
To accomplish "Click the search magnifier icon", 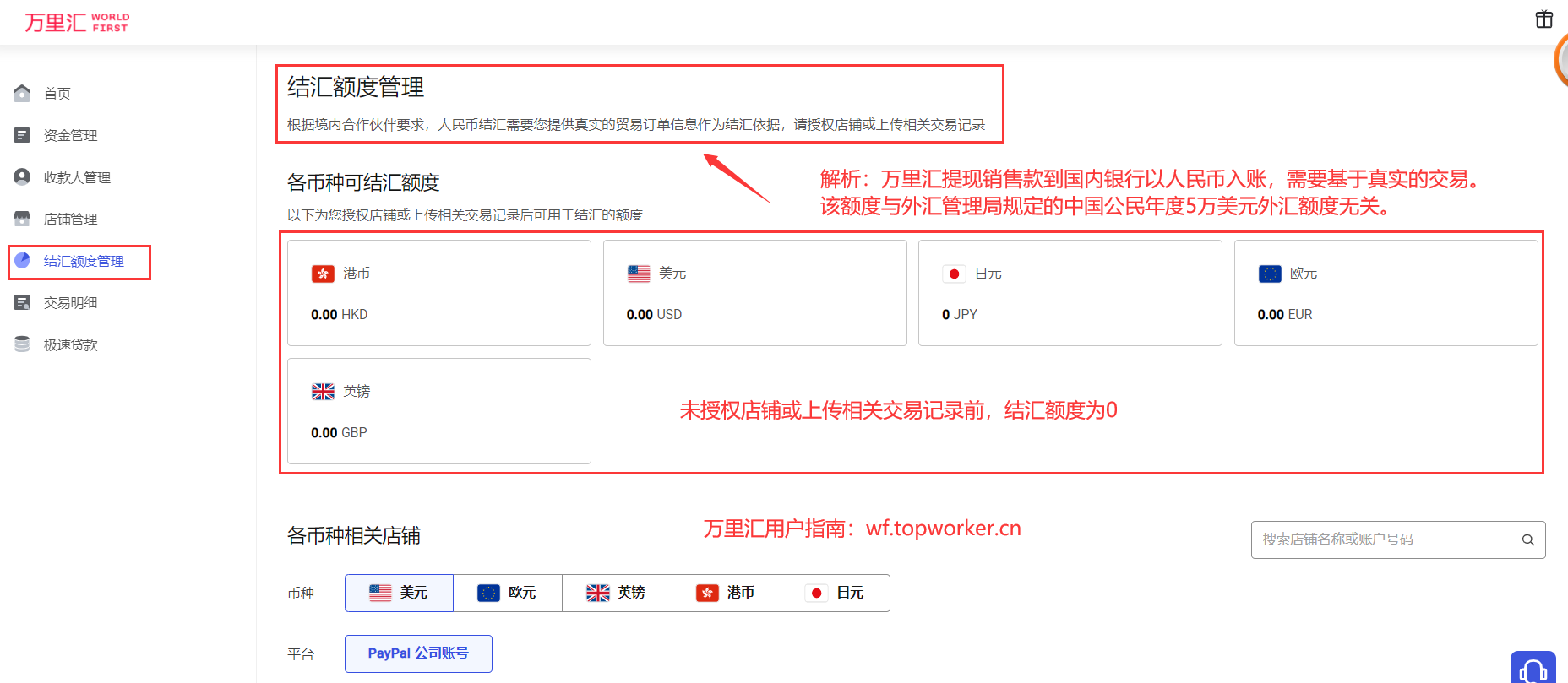I will tap(1527, 540).
